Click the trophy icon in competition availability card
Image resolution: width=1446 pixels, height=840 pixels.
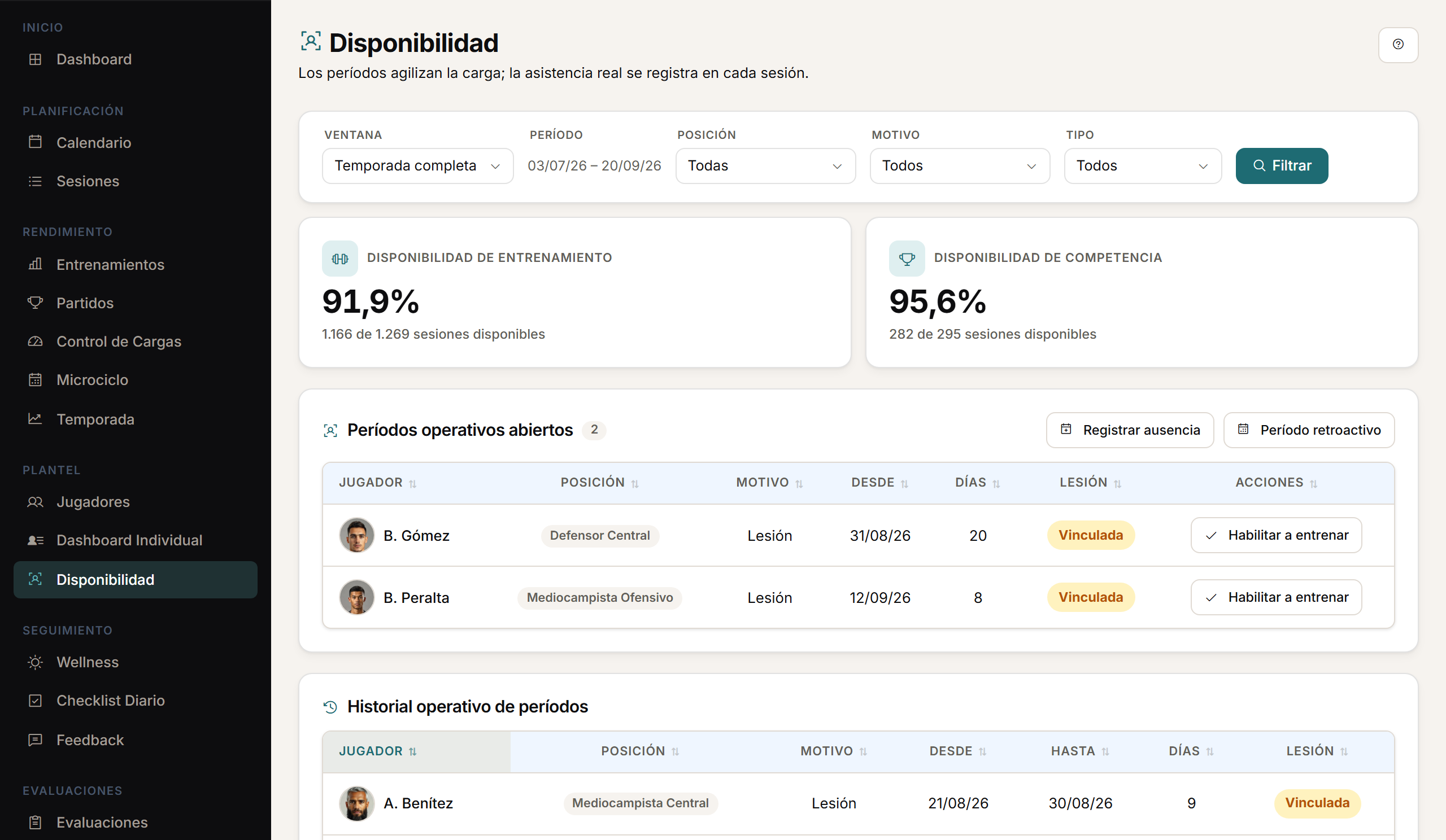tap(907, 259)
